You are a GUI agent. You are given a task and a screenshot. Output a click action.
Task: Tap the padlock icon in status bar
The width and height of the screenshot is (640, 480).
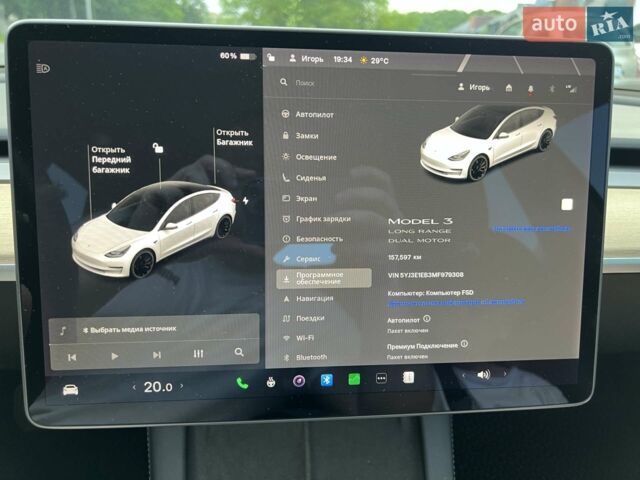tap(271, 58)
